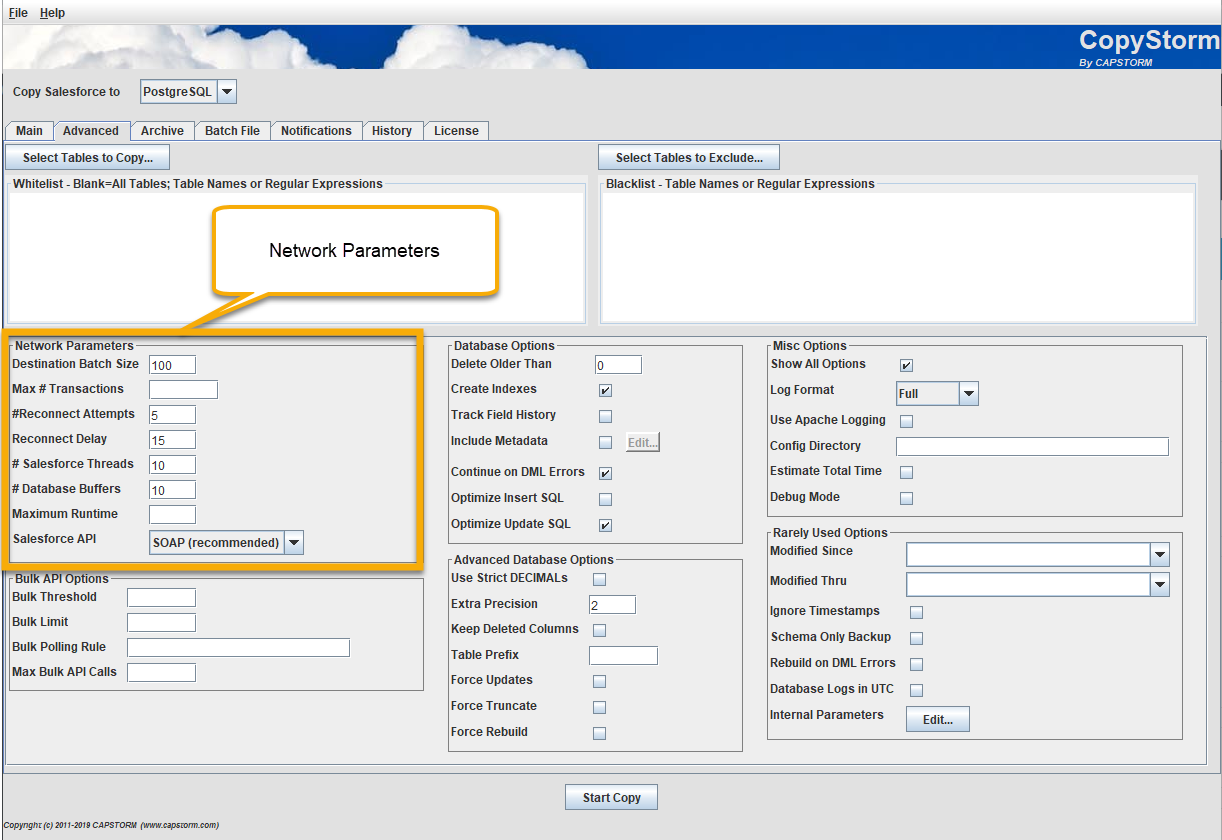Open the File menu
The image size is (1222, 840).
pyautogui.click(x=18, y=13)
